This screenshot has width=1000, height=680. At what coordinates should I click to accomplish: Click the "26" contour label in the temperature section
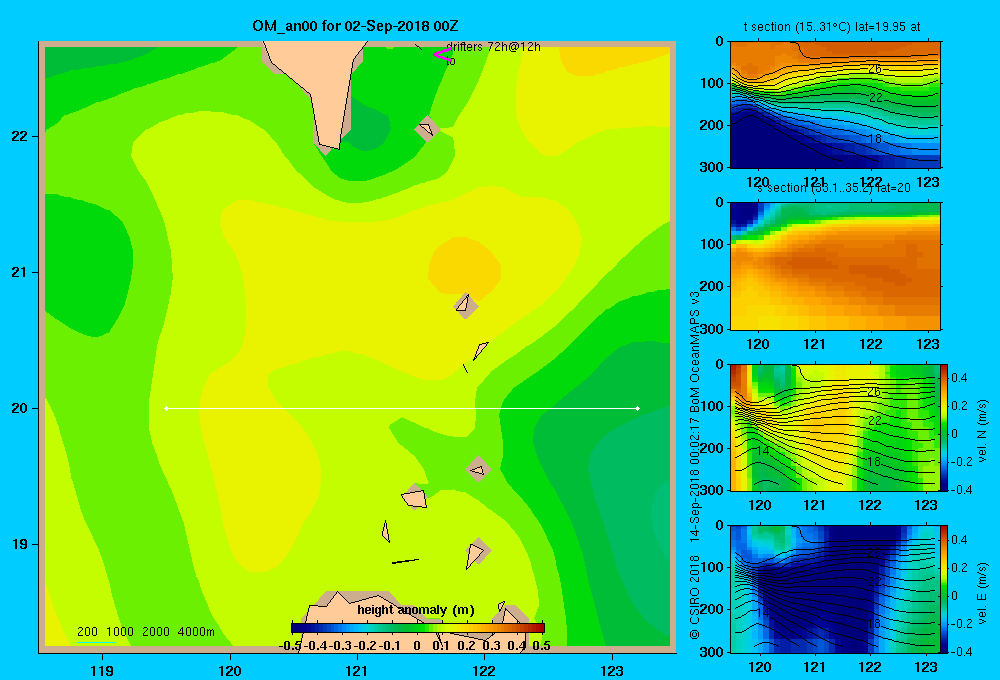[874, 69]
